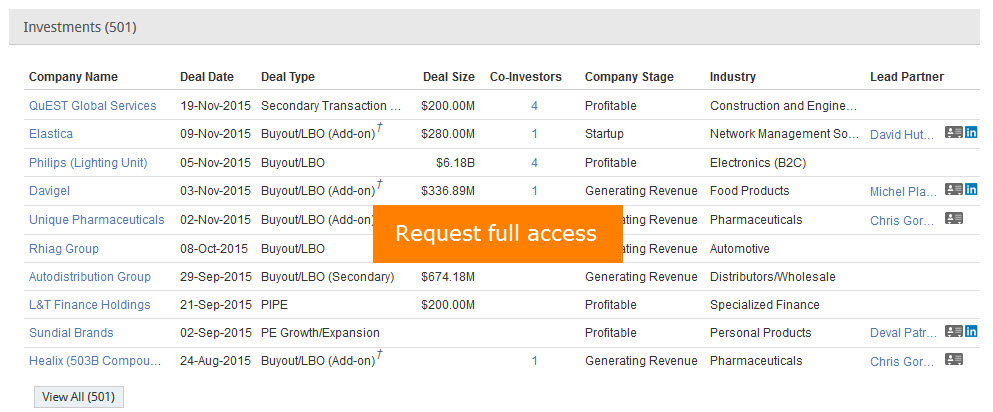
Task: Click the $280.00M deal size cell
Action: coord(448,134)
